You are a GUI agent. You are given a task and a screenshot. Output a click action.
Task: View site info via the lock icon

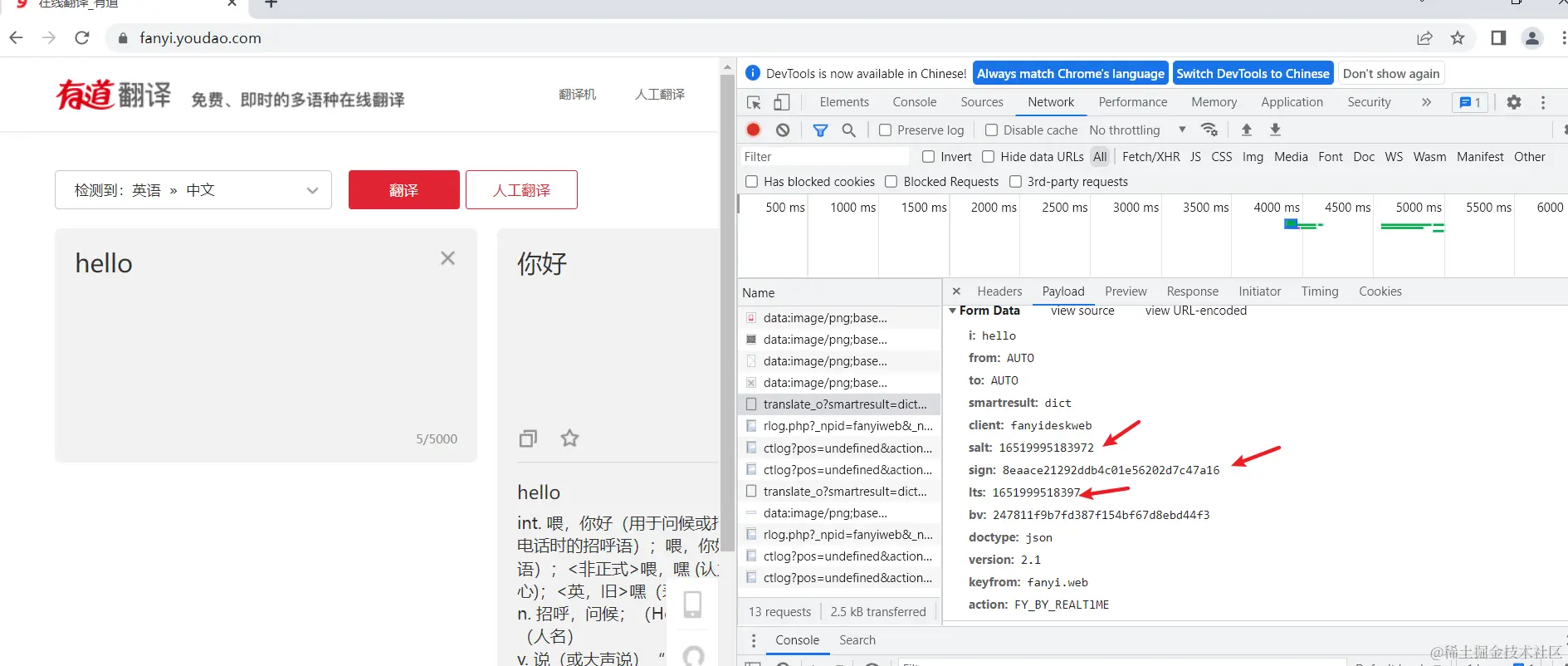tap(123, 38)
